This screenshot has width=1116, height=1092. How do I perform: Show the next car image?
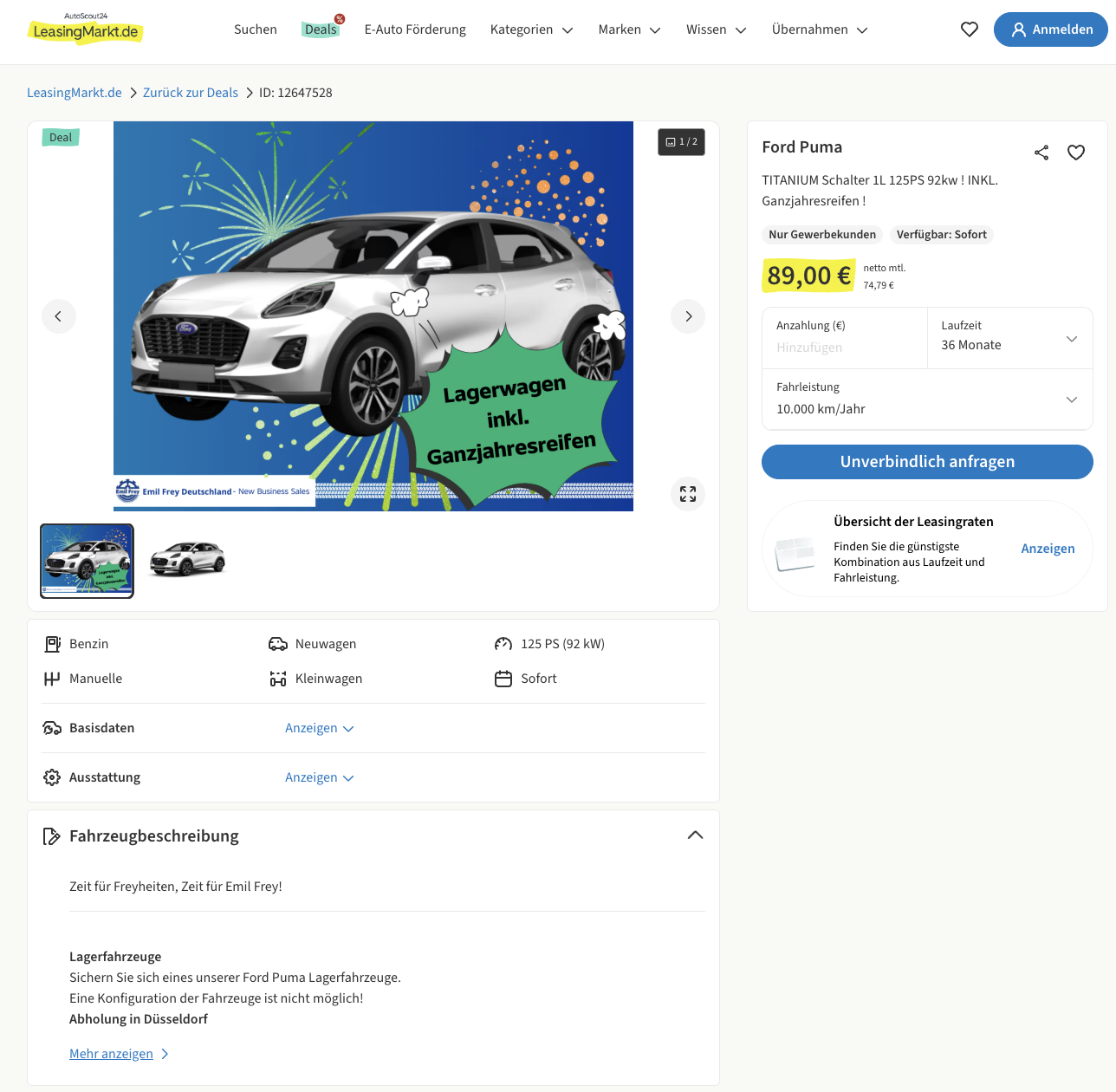(688, 316)
